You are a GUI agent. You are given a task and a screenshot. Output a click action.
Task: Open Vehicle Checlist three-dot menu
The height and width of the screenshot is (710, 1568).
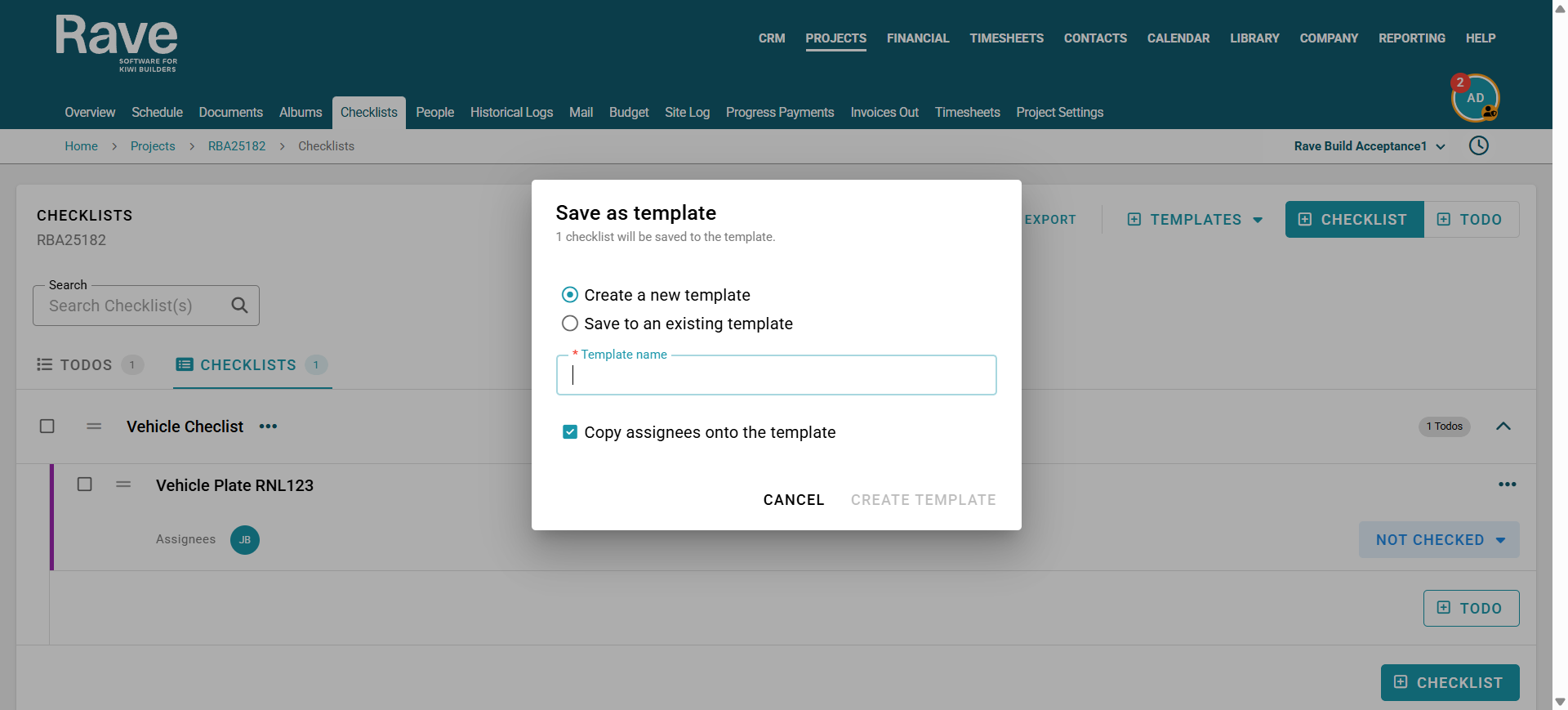point(268,426)
